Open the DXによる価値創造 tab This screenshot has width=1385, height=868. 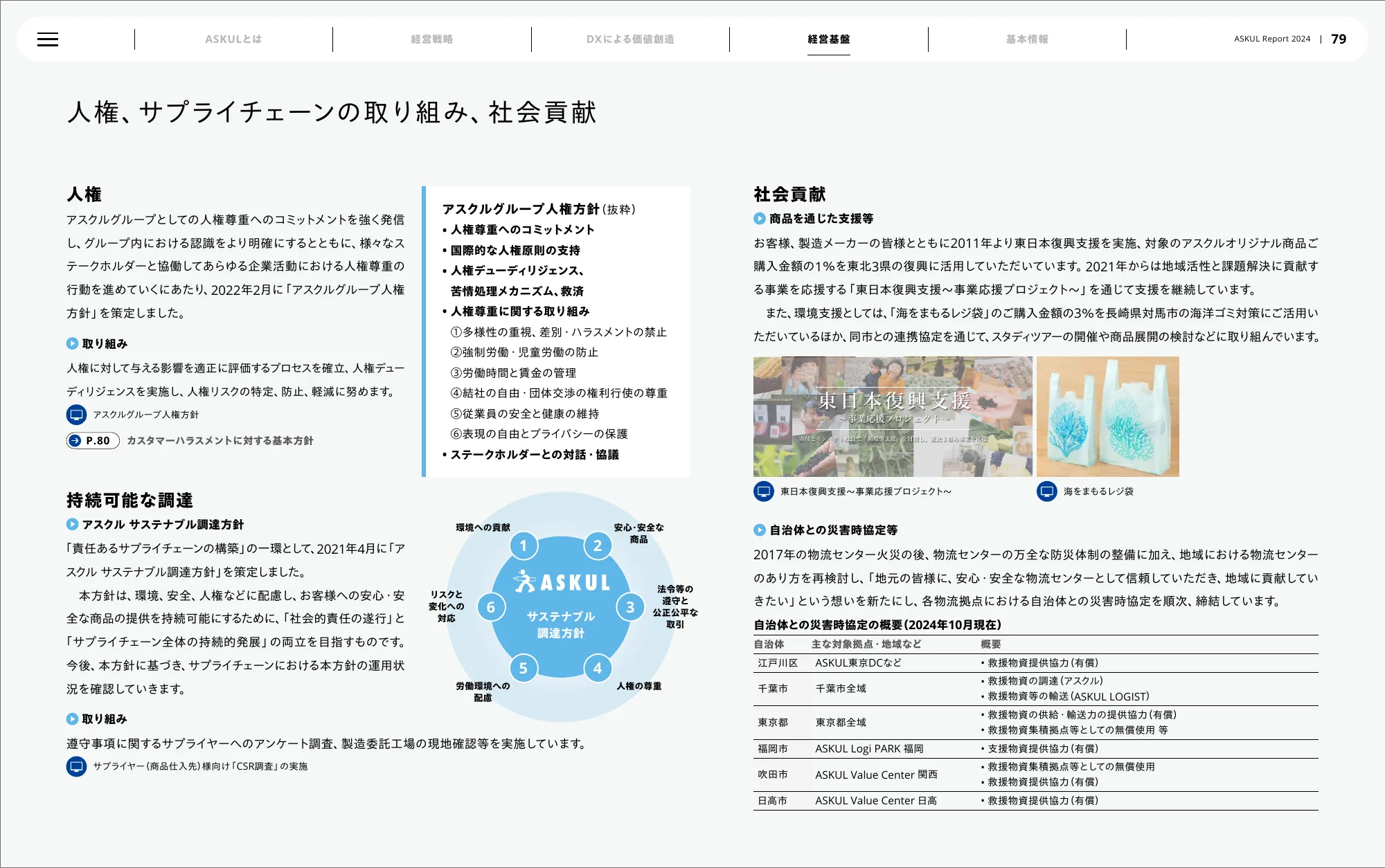(630, 39)
